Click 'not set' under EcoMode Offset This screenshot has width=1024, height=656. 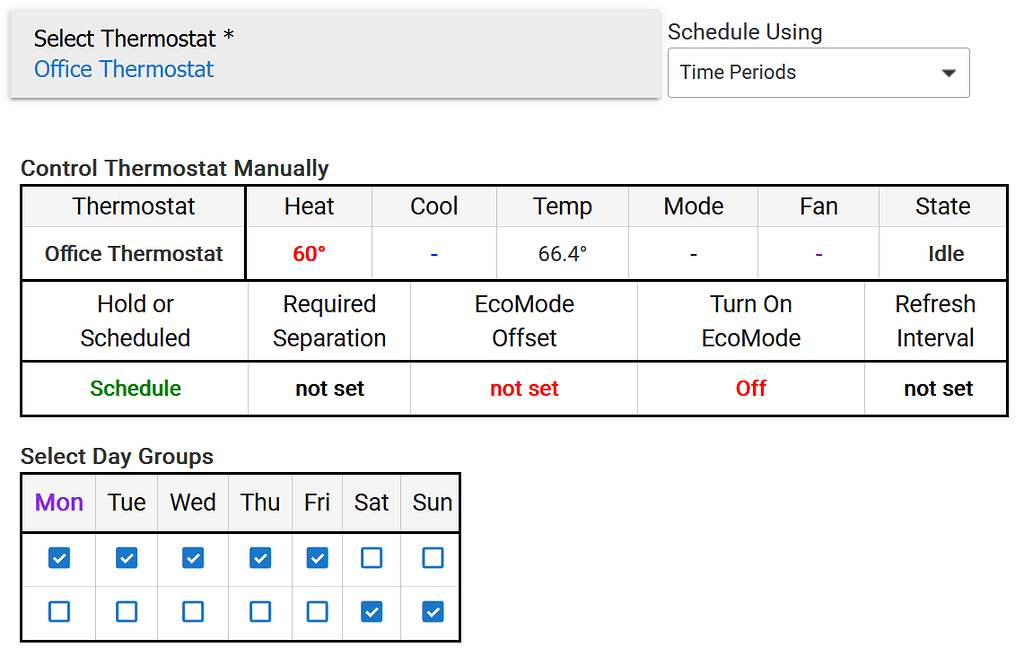(x=524, y=388)
